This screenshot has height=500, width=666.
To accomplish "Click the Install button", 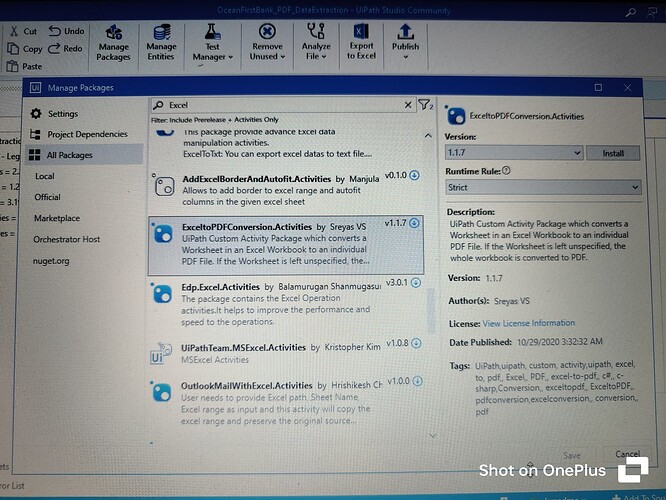I will [613, 153].
